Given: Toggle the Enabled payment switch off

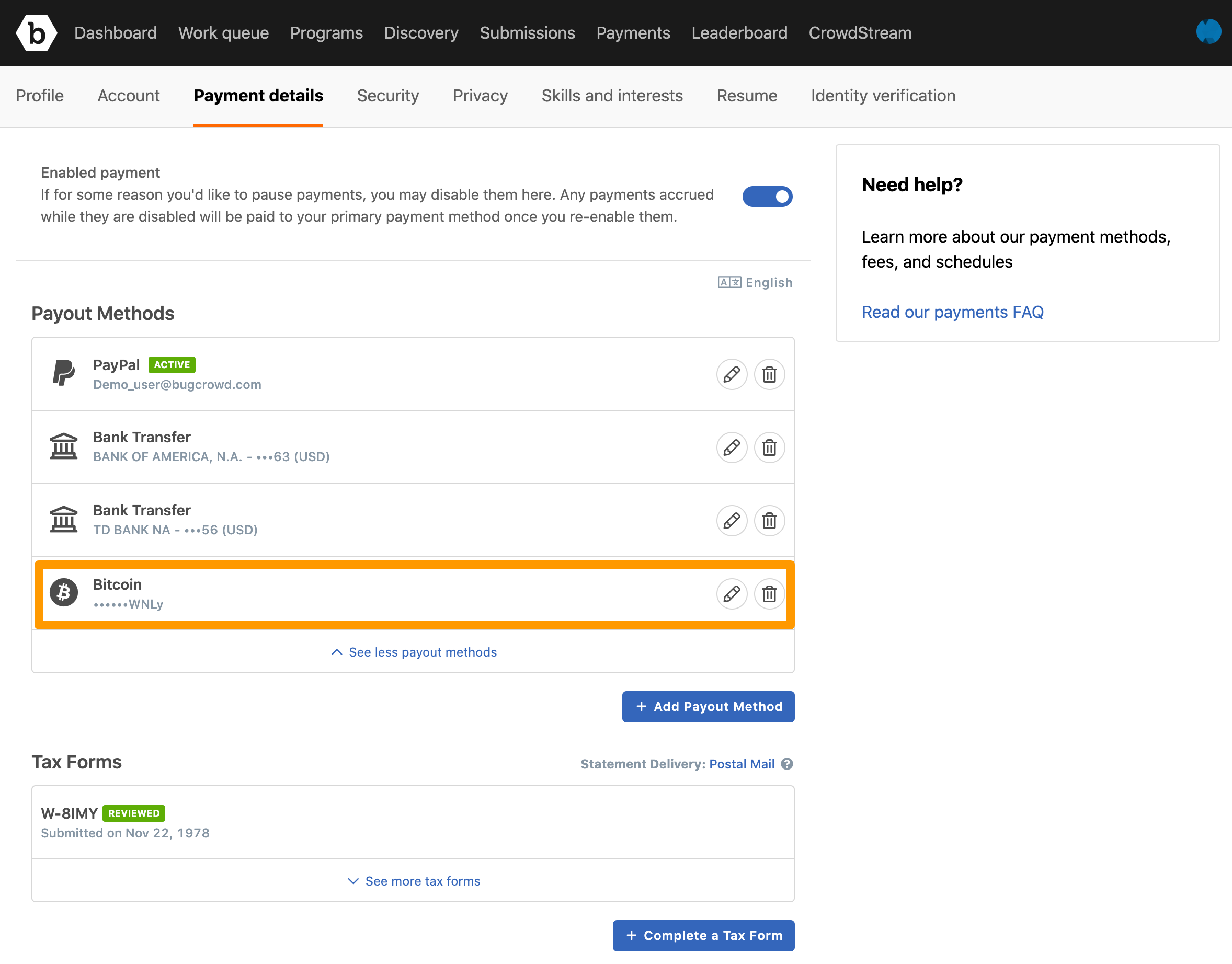Looking at the screenshot, I should pos(769,196).
